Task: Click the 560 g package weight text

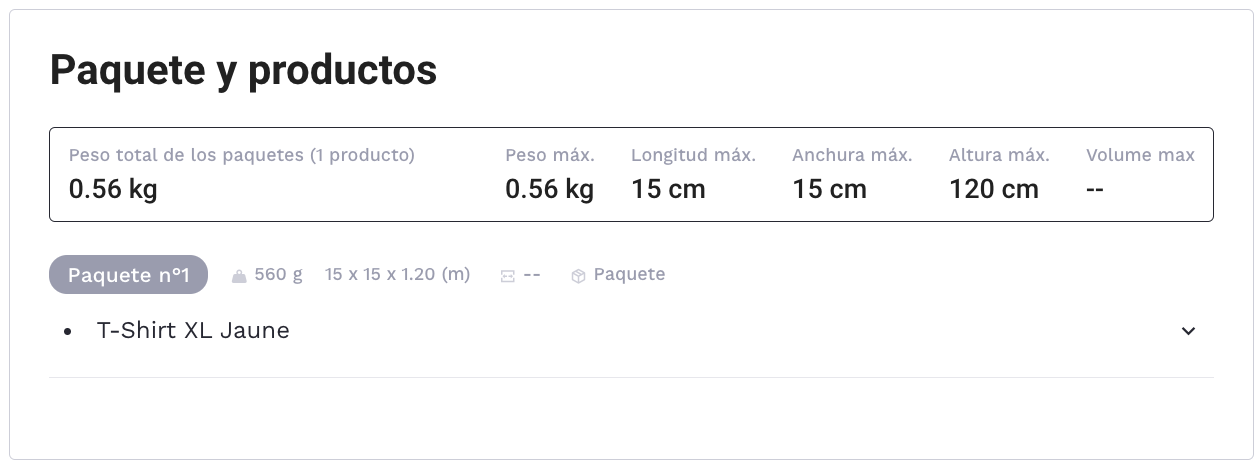Action: (x=278, y=274)
